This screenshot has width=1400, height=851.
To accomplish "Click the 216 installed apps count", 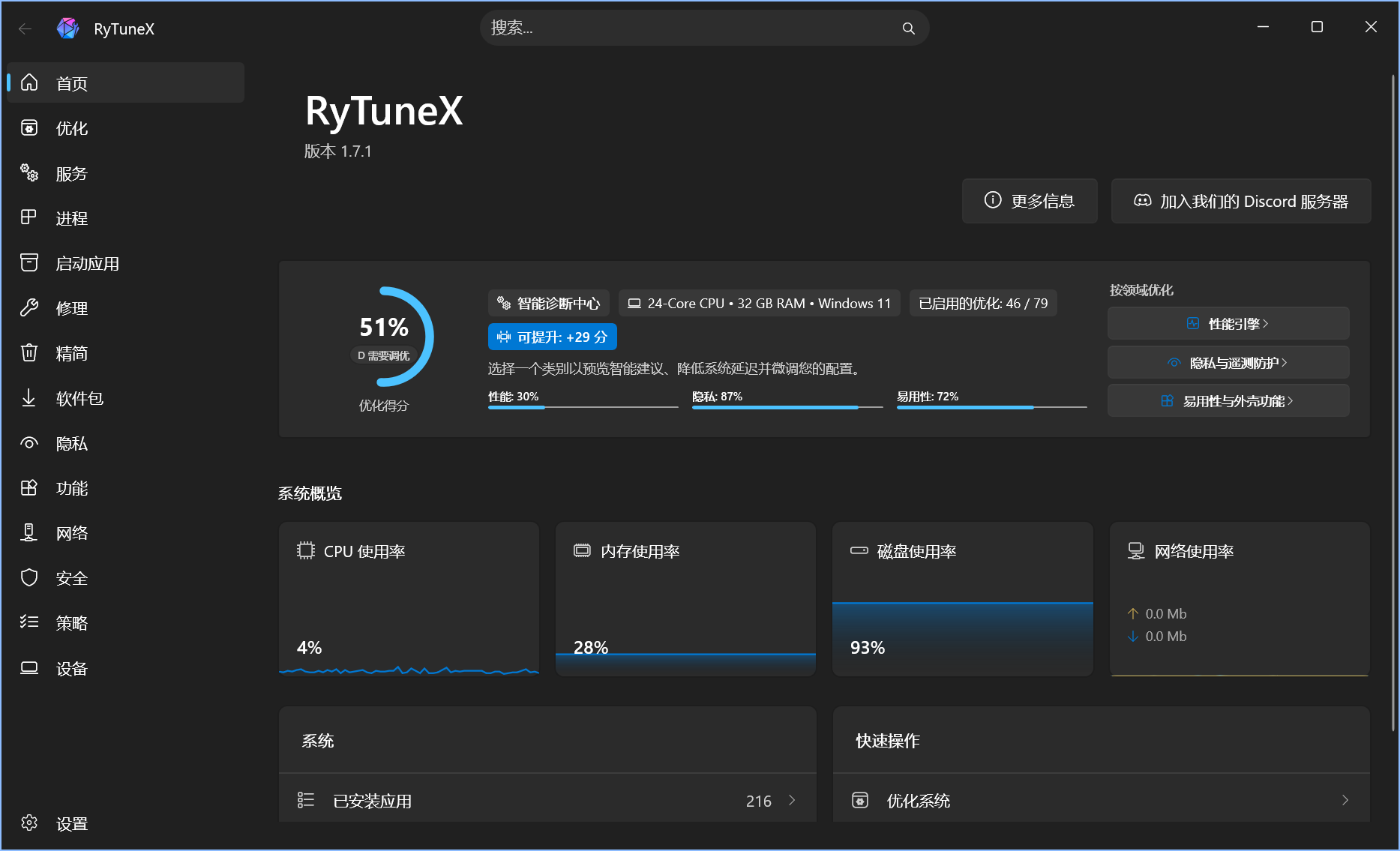I will [x=759, y=801].
